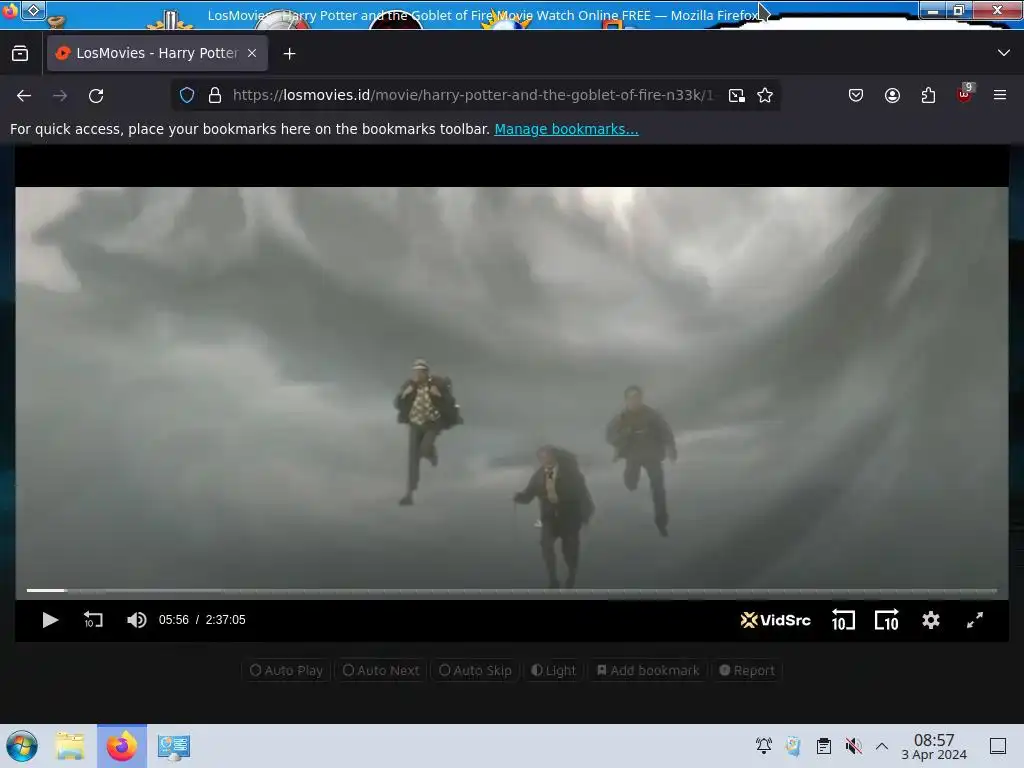This screenshot has width=1024, height=768.
Task: Open the extensions puzzle menu
Action: (x=928, y=95)
